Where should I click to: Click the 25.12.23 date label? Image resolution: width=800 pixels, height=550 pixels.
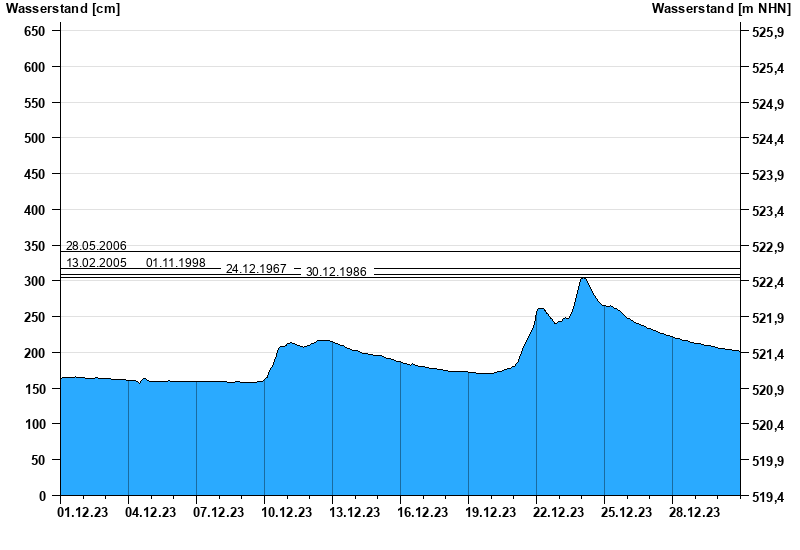[x=626, y=512]
